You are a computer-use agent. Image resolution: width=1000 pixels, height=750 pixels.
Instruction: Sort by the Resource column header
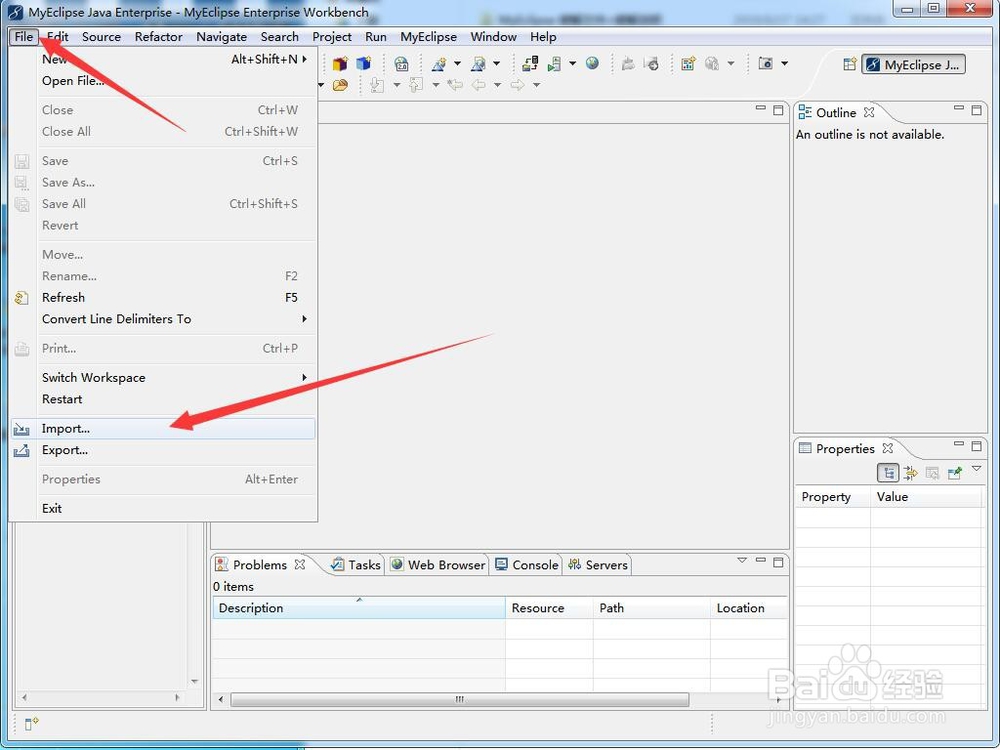coord(549,608)
